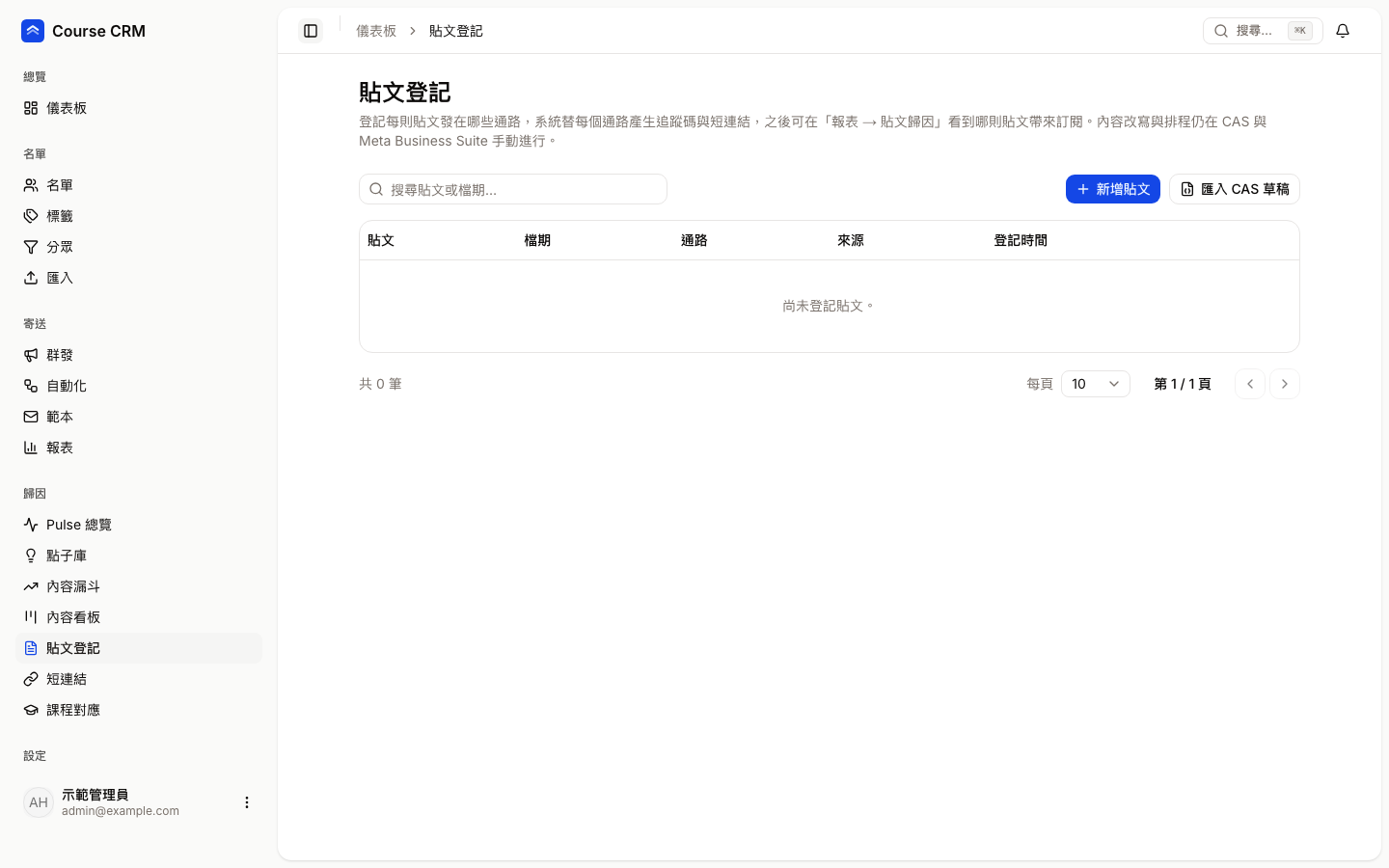Click the 儀表板 breadcrumb link

click(x=376, y=31)
